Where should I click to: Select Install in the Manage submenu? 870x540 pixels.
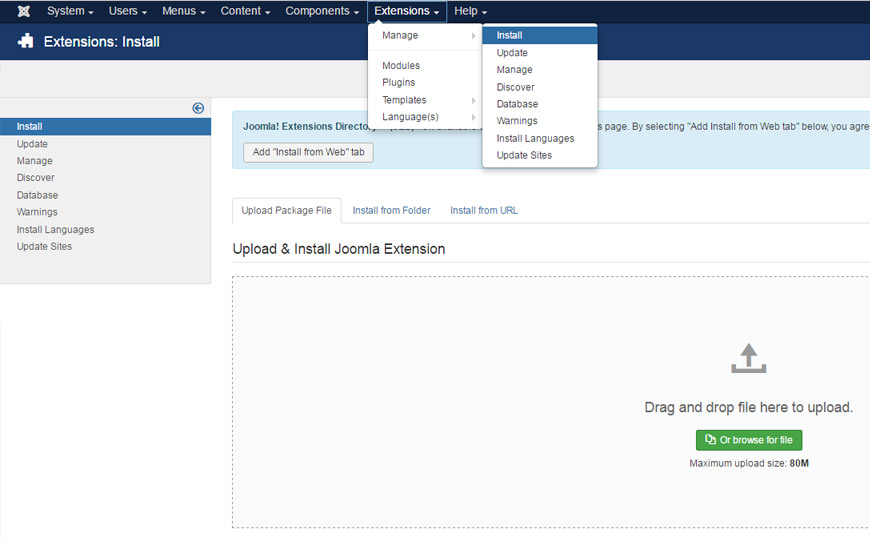pos(540,36)
